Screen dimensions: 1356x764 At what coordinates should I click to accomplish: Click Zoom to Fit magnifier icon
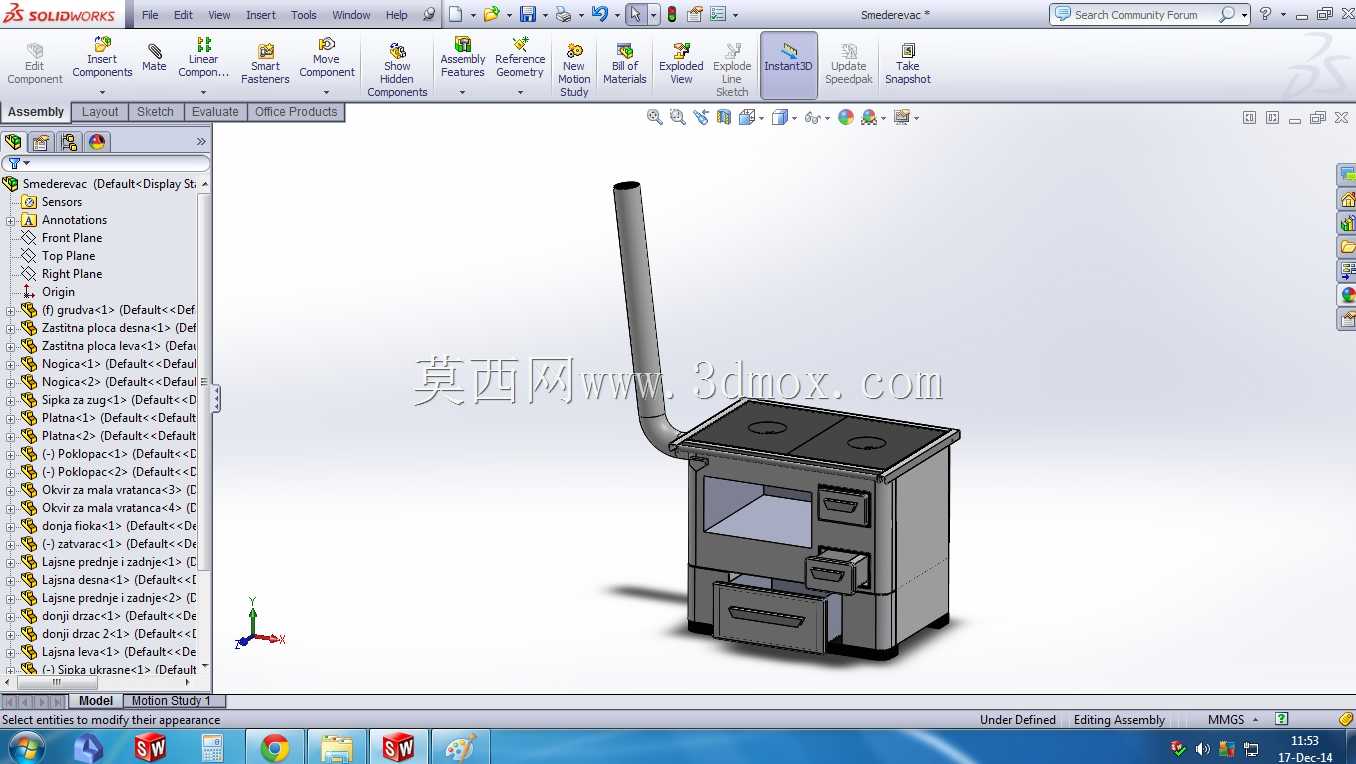coord(654,117)
